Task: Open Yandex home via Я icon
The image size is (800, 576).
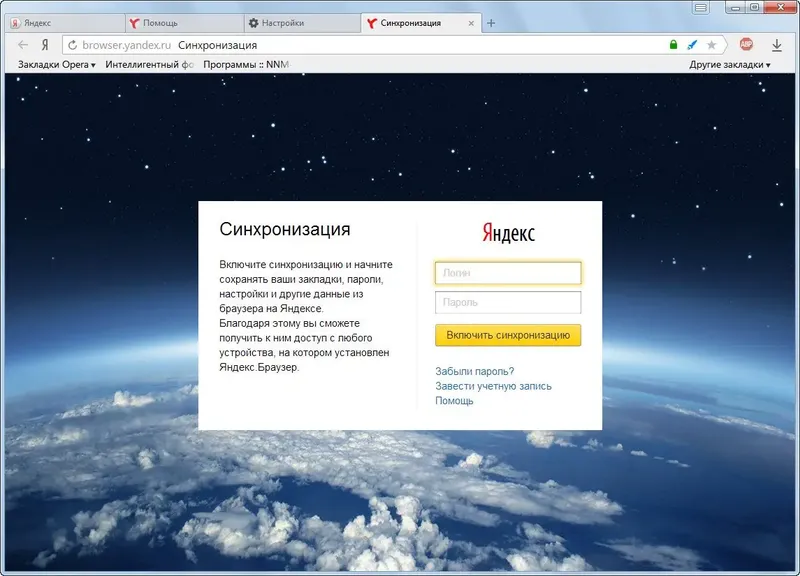Action: click(45, 45)
